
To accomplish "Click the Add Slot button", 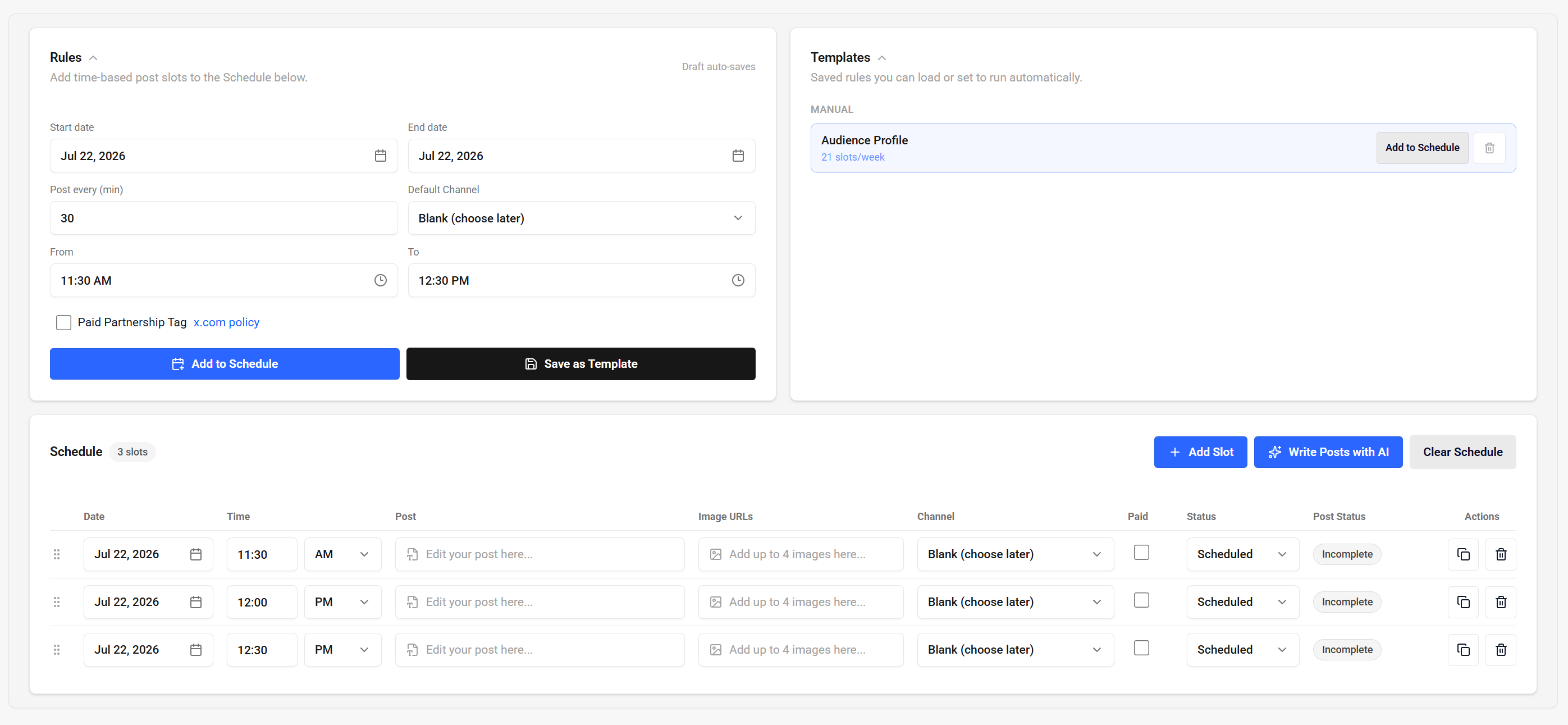I will [1200, 452].
